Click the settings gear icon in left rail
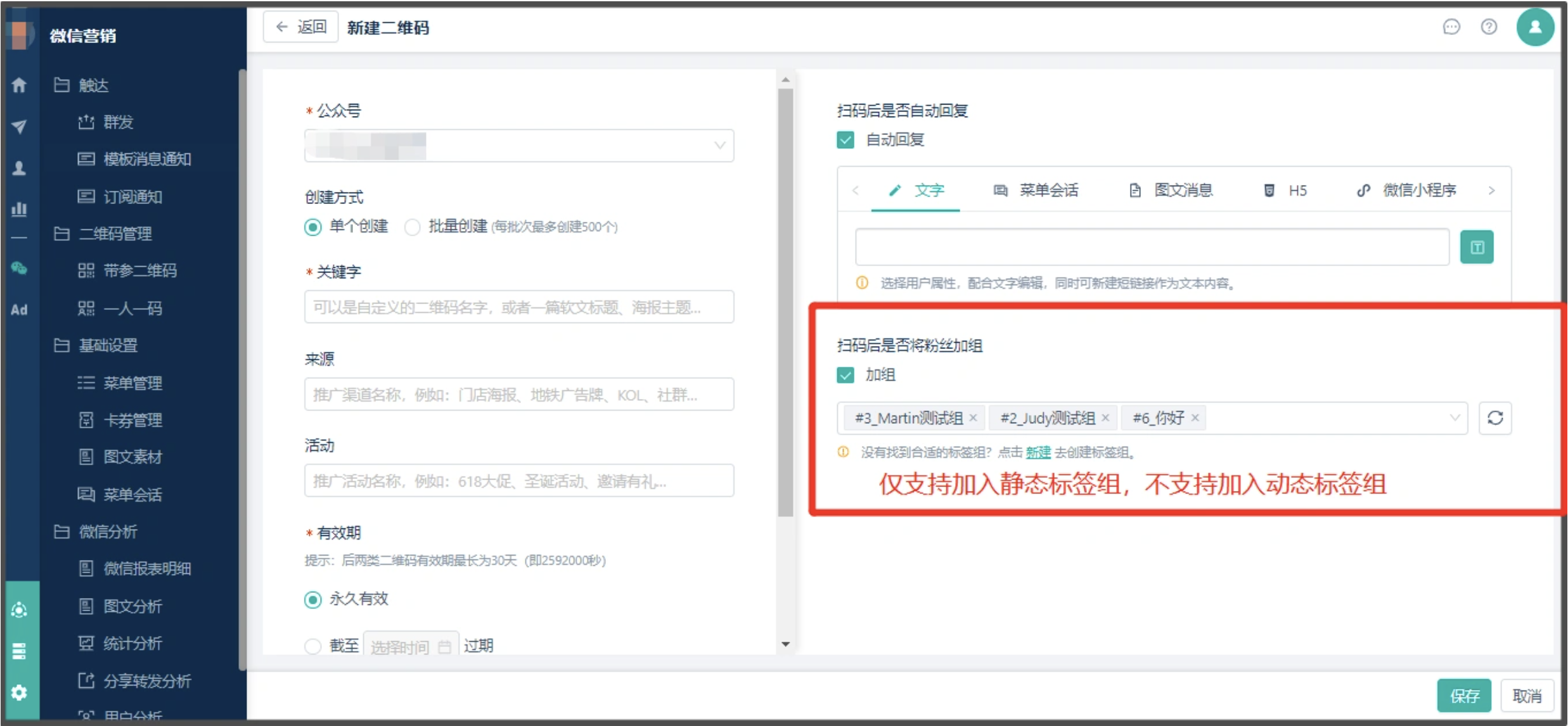Viewport: 1568px width, 726px height. (19, 692)
